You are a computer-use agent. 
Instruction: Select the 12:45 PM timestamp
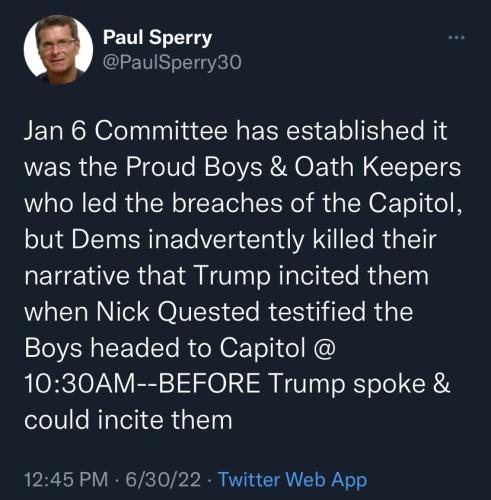(66, 479)
